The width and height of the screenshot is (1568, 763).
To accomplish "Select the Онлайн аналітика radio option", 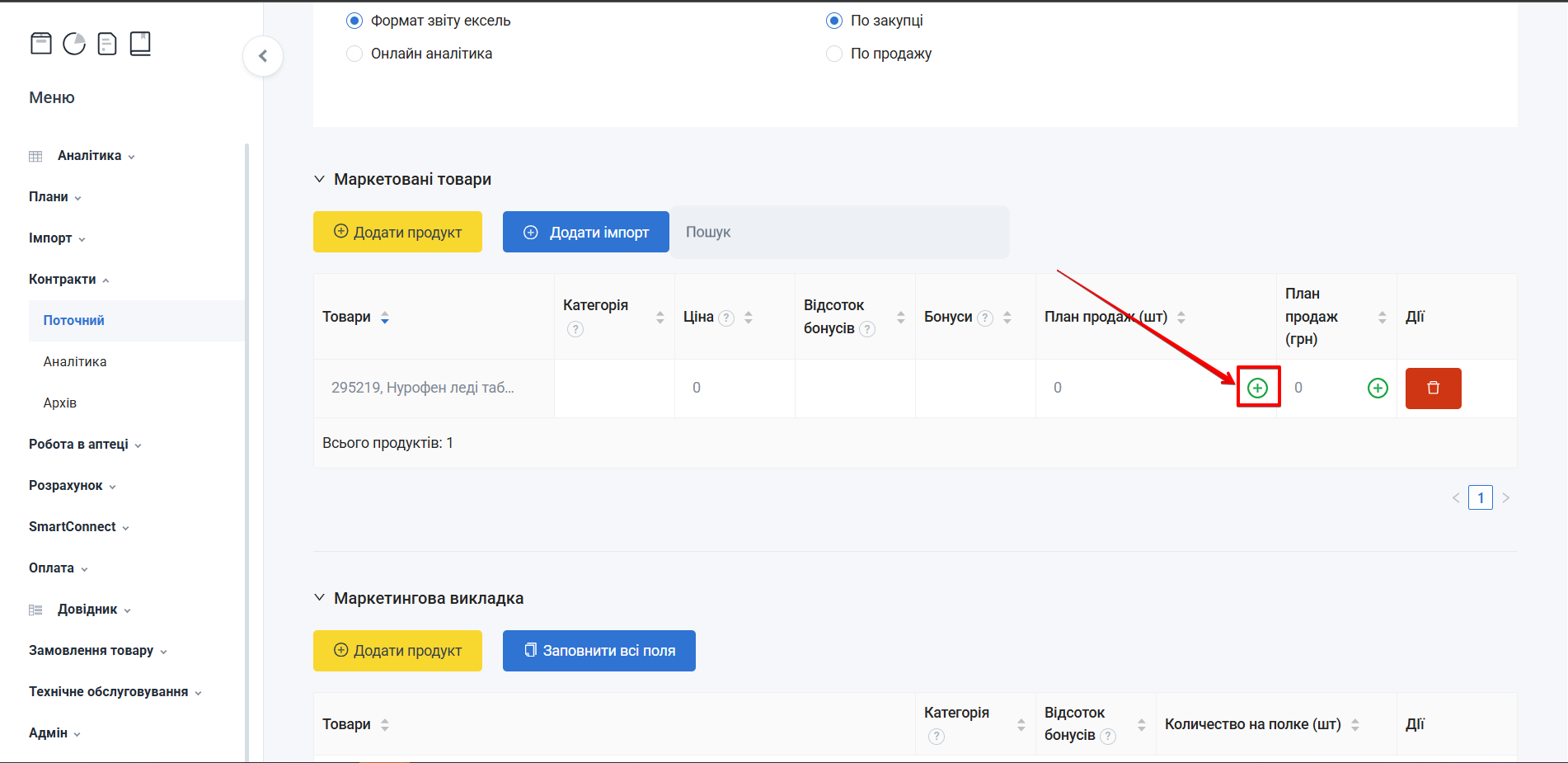I will click(354, 54).
